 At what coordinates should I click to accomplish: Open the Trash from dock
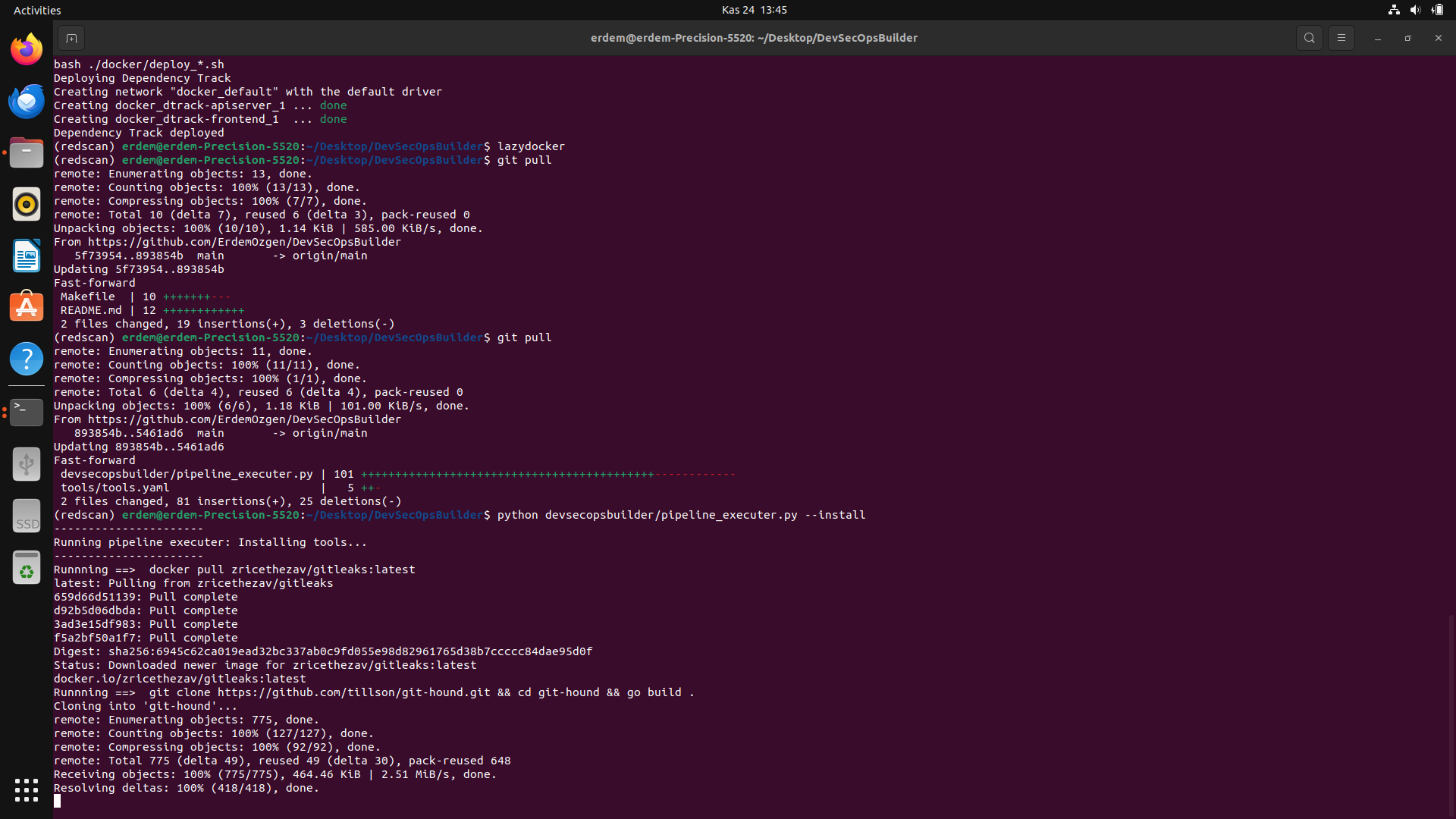27,568
